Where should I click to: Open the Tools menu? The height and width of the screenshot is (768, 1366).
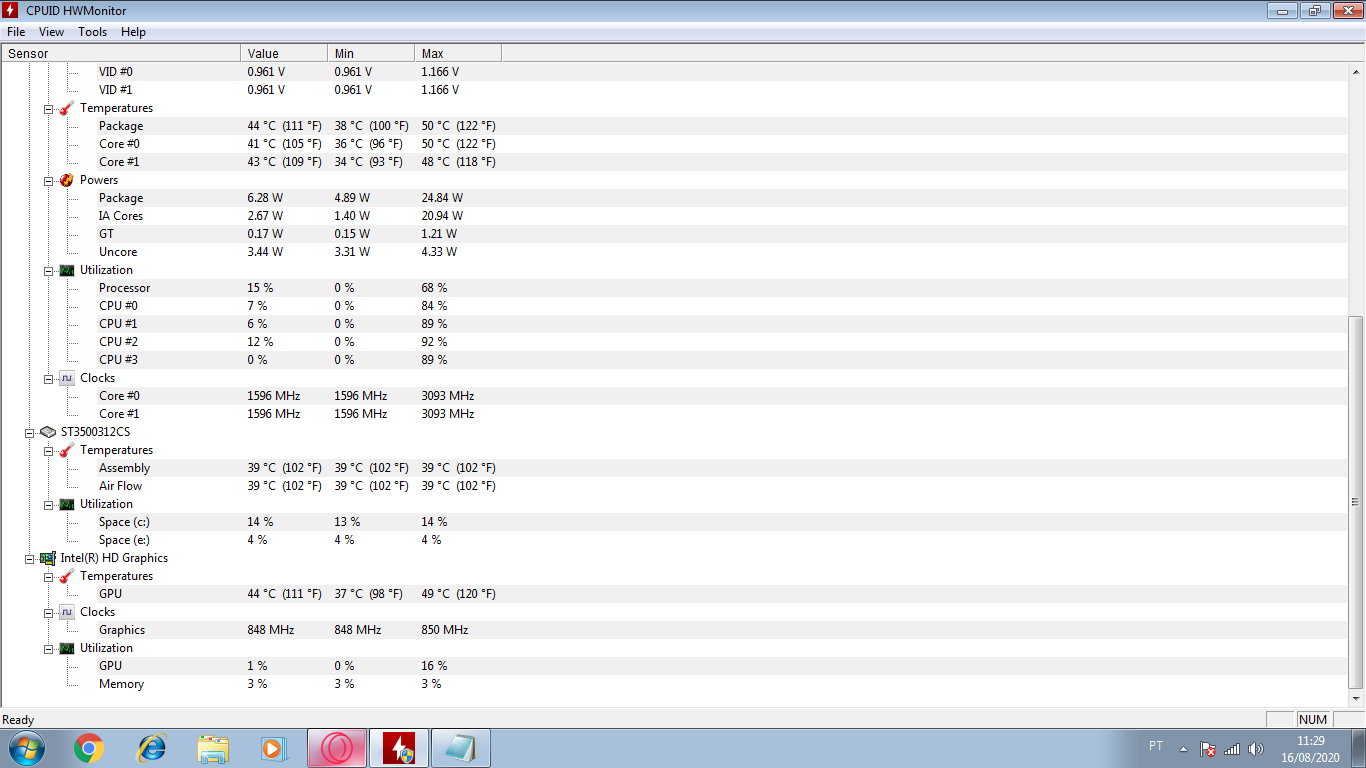pos(93,32)
